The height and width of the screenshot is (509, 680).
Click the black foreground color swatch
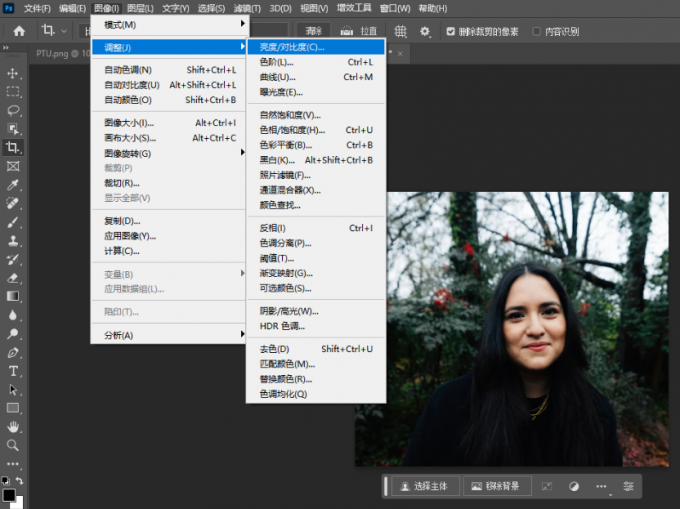pos(9,495)
